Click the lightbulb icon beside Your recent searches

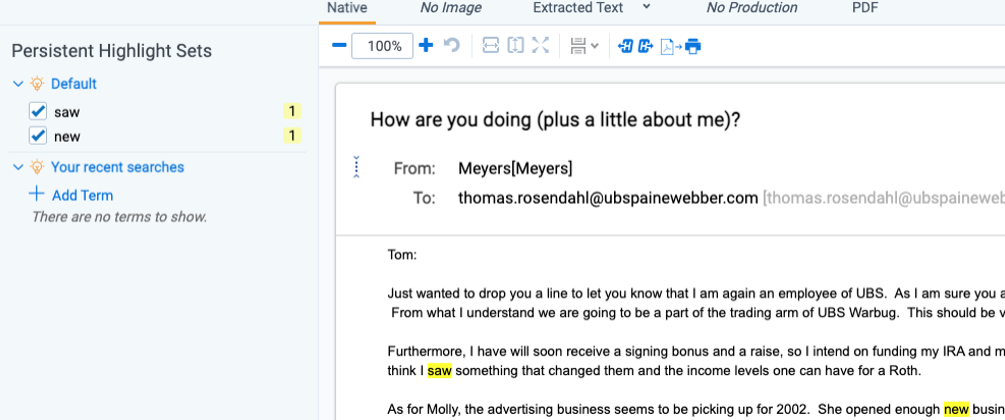[x=37, y=167]
